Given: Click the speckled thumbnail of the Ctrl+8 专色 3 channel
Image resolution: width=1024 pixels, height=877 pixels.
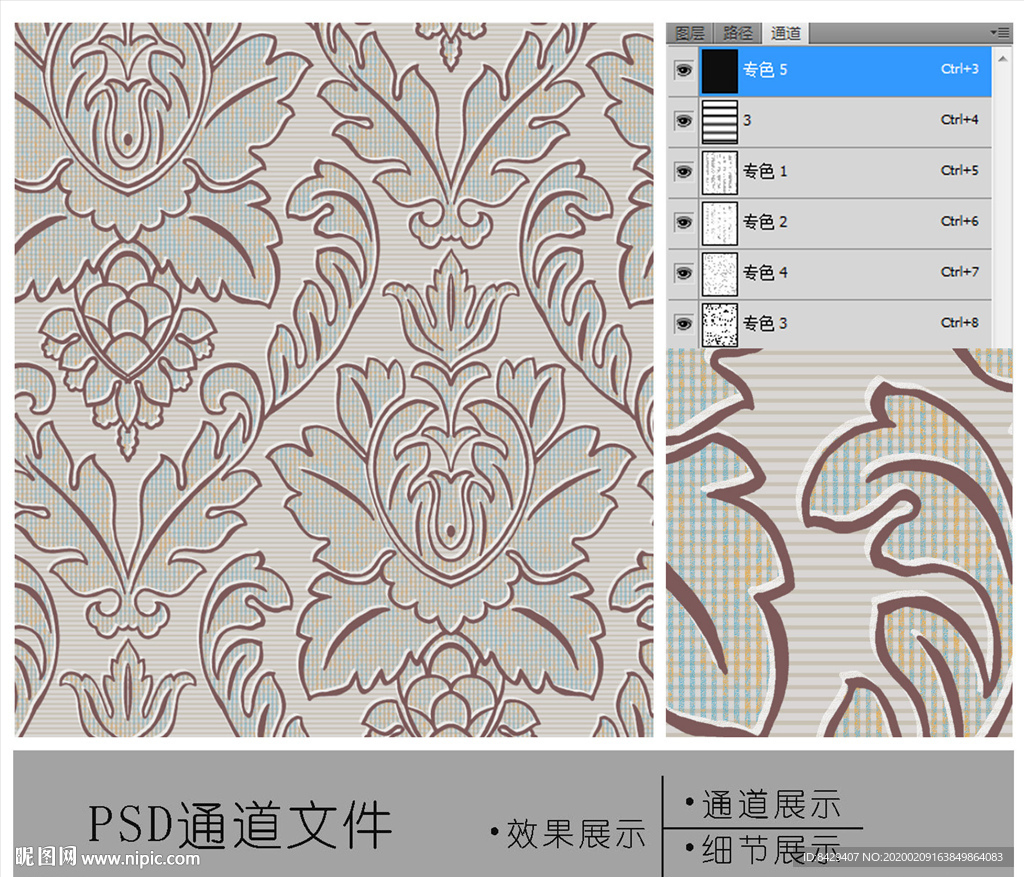Looking at the screenshot, I should (x=719, y=324).
